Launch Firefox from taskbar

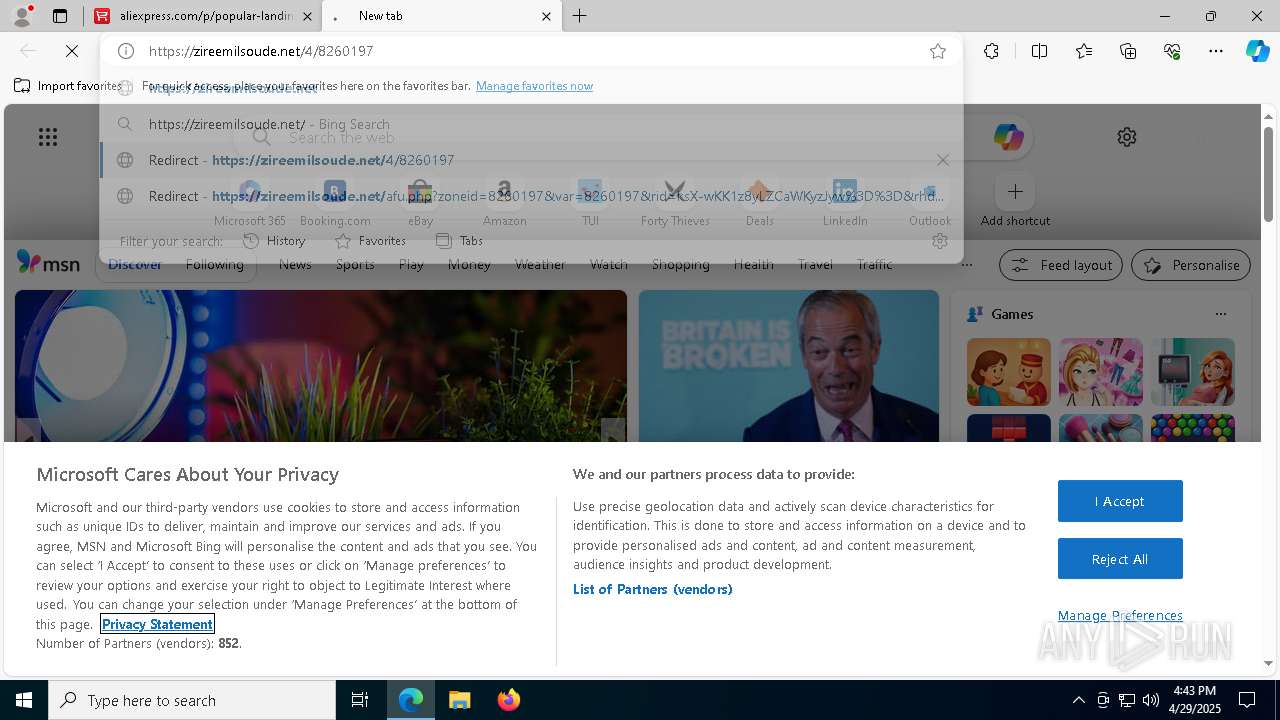[x=508, y=700]
